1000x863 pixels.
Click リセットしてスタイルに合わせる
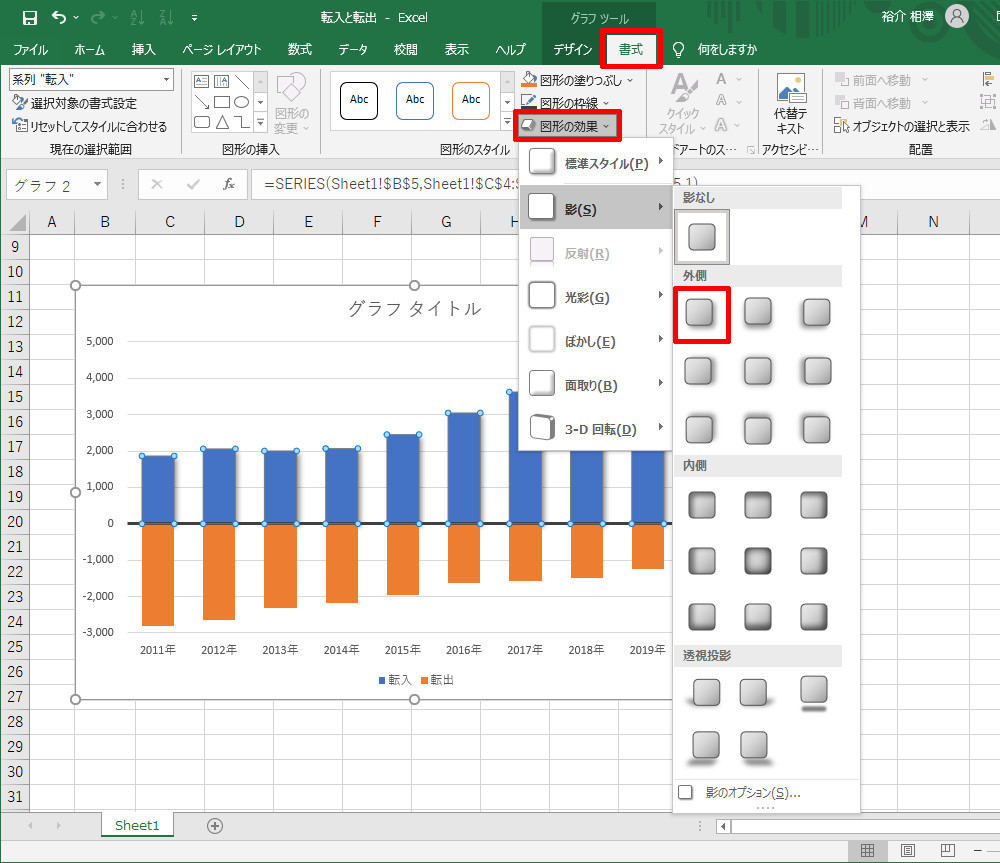click(90, 126)
